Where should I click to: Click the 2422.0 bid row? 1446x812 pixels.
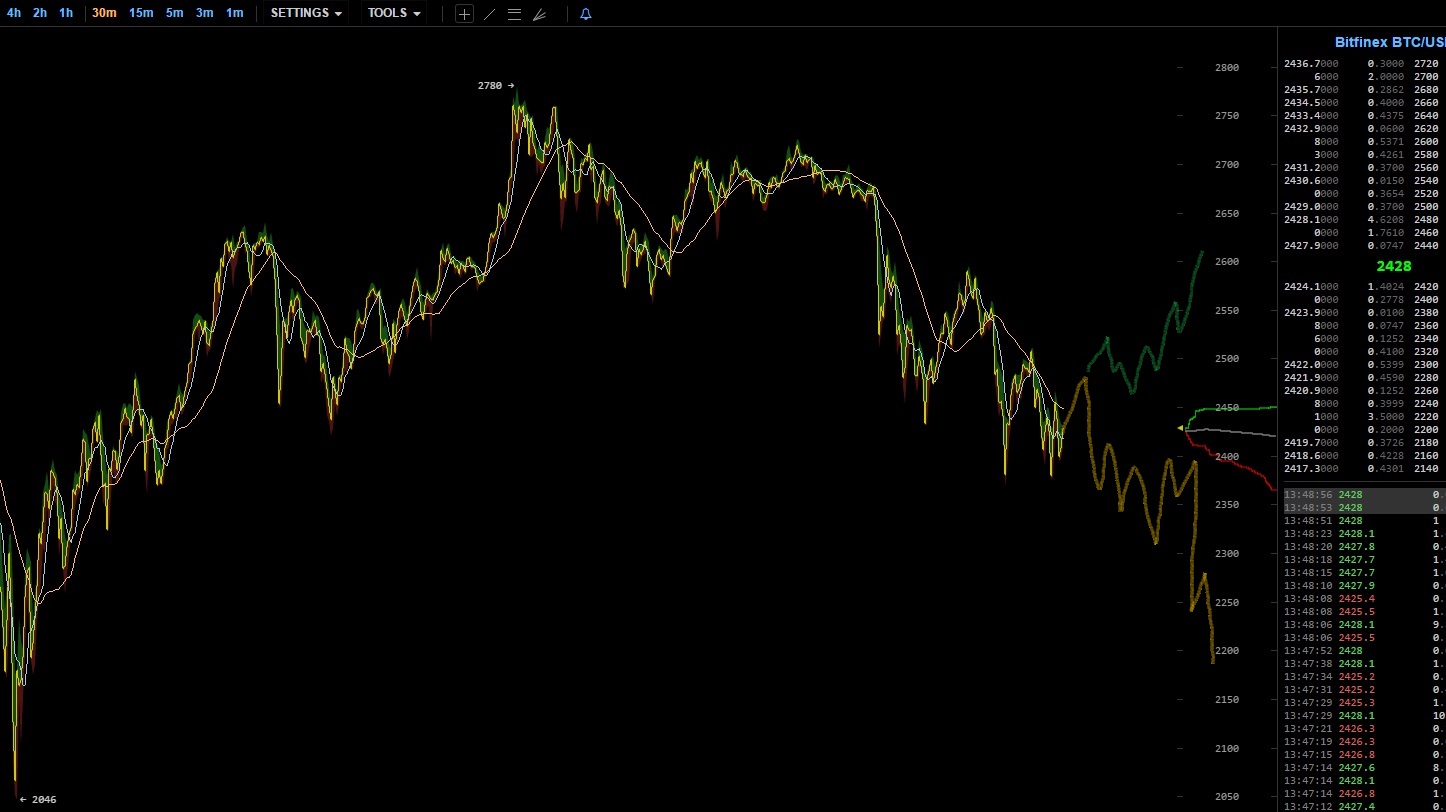tap(1362, 365)
